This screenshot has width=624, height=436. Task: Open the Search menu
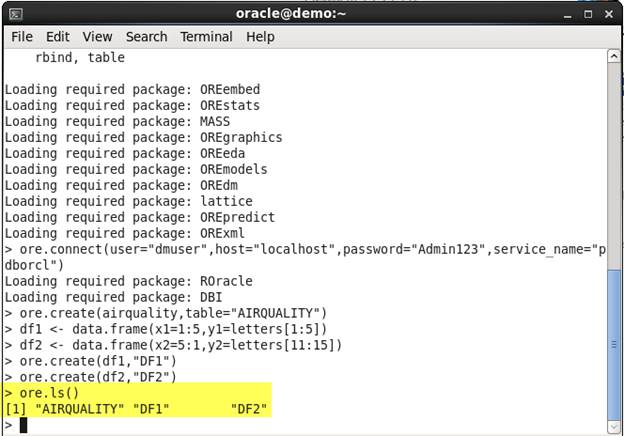[146, 37]
